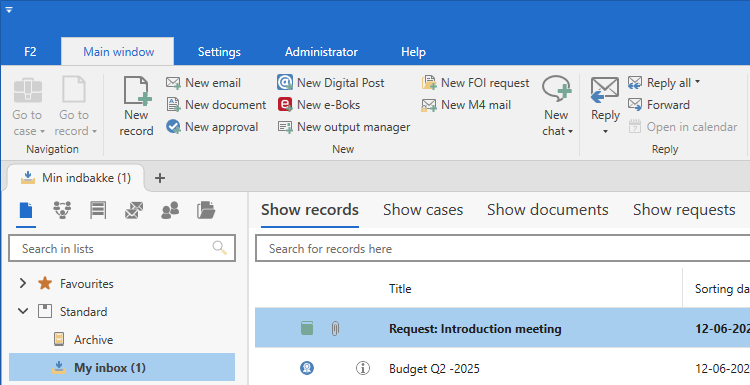Focus the Search for records here field
This screenshot has width=750, height=385.
pyautogui.click(x=503, y=248)
